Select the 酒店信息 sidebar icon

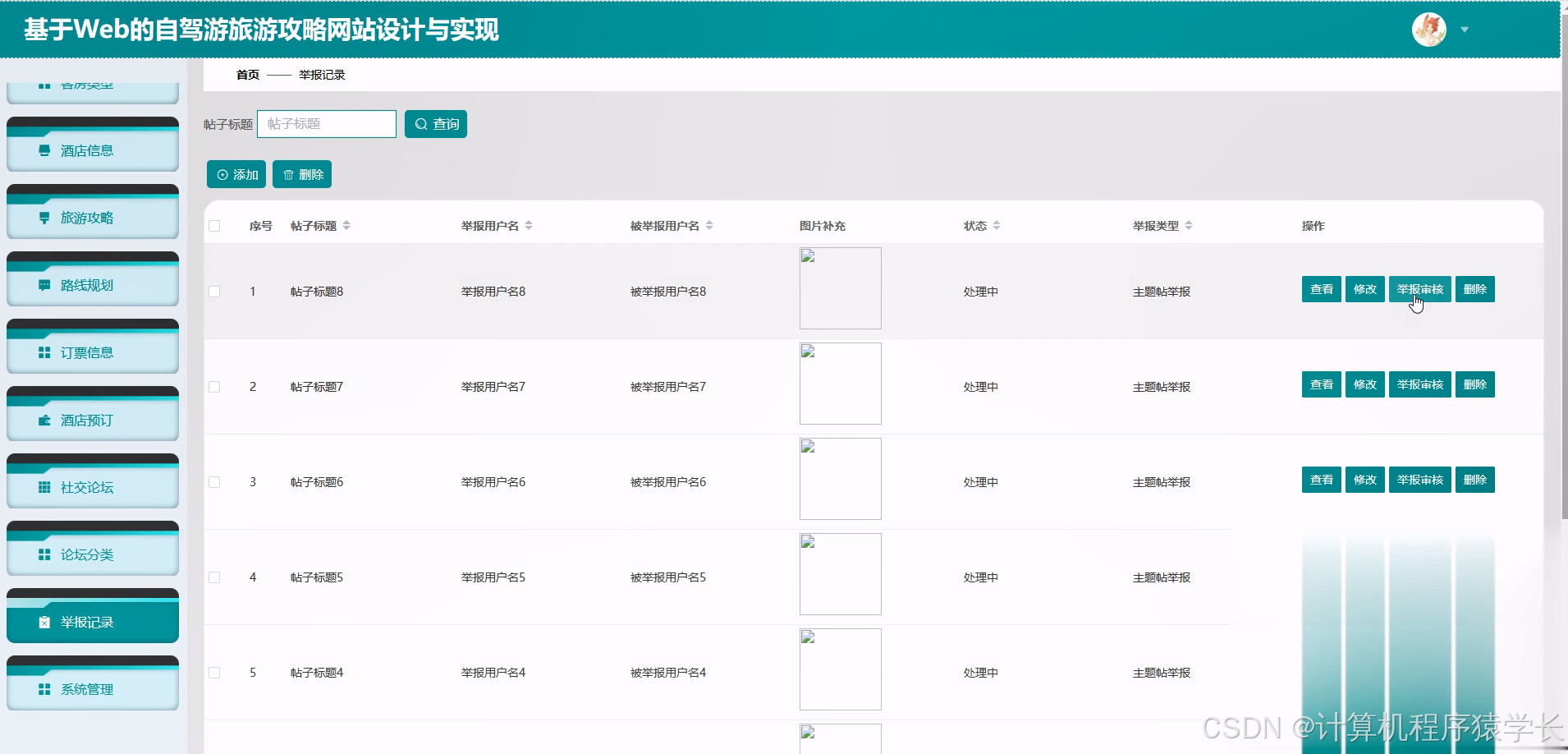pos(44,150)
